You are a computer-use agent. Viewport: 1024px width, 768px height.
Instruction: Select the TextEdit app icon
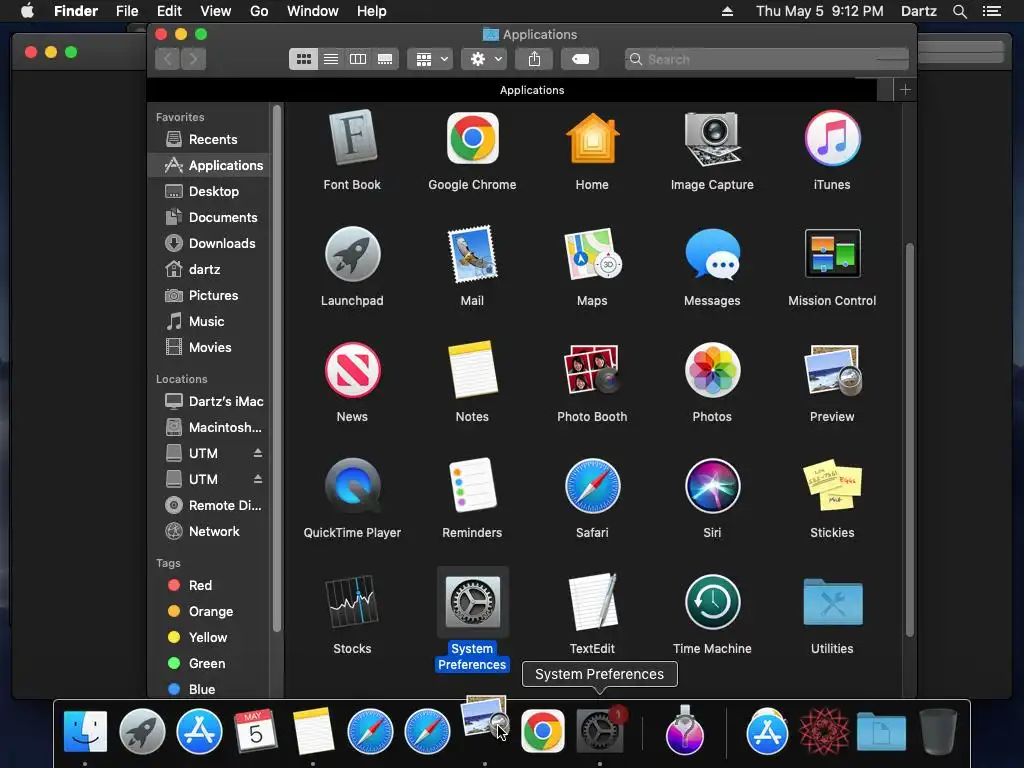[592, 601]
